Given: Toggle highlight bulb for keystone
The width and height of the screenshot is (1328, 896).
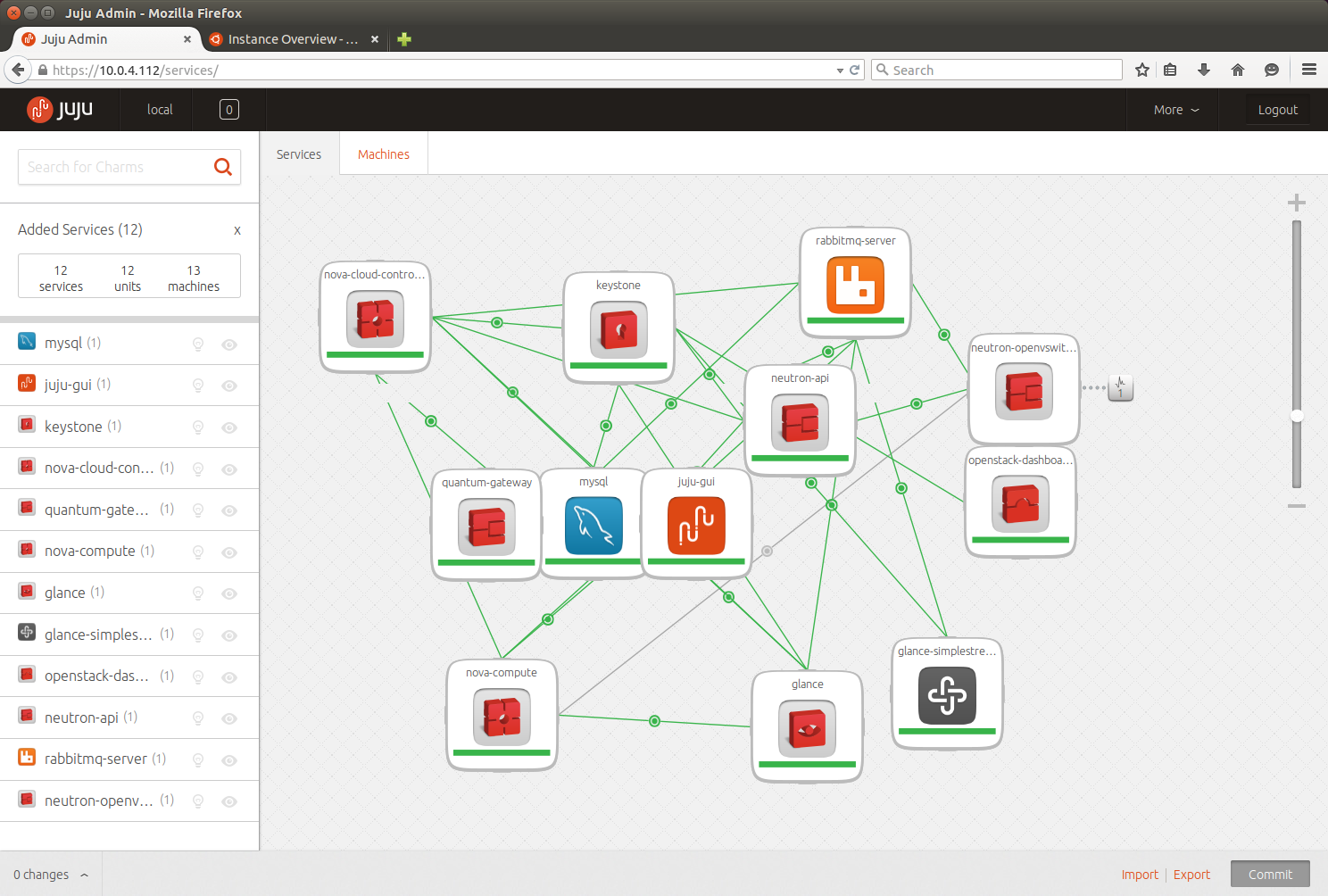Looking at the screenshot, I should pos(198,427).
